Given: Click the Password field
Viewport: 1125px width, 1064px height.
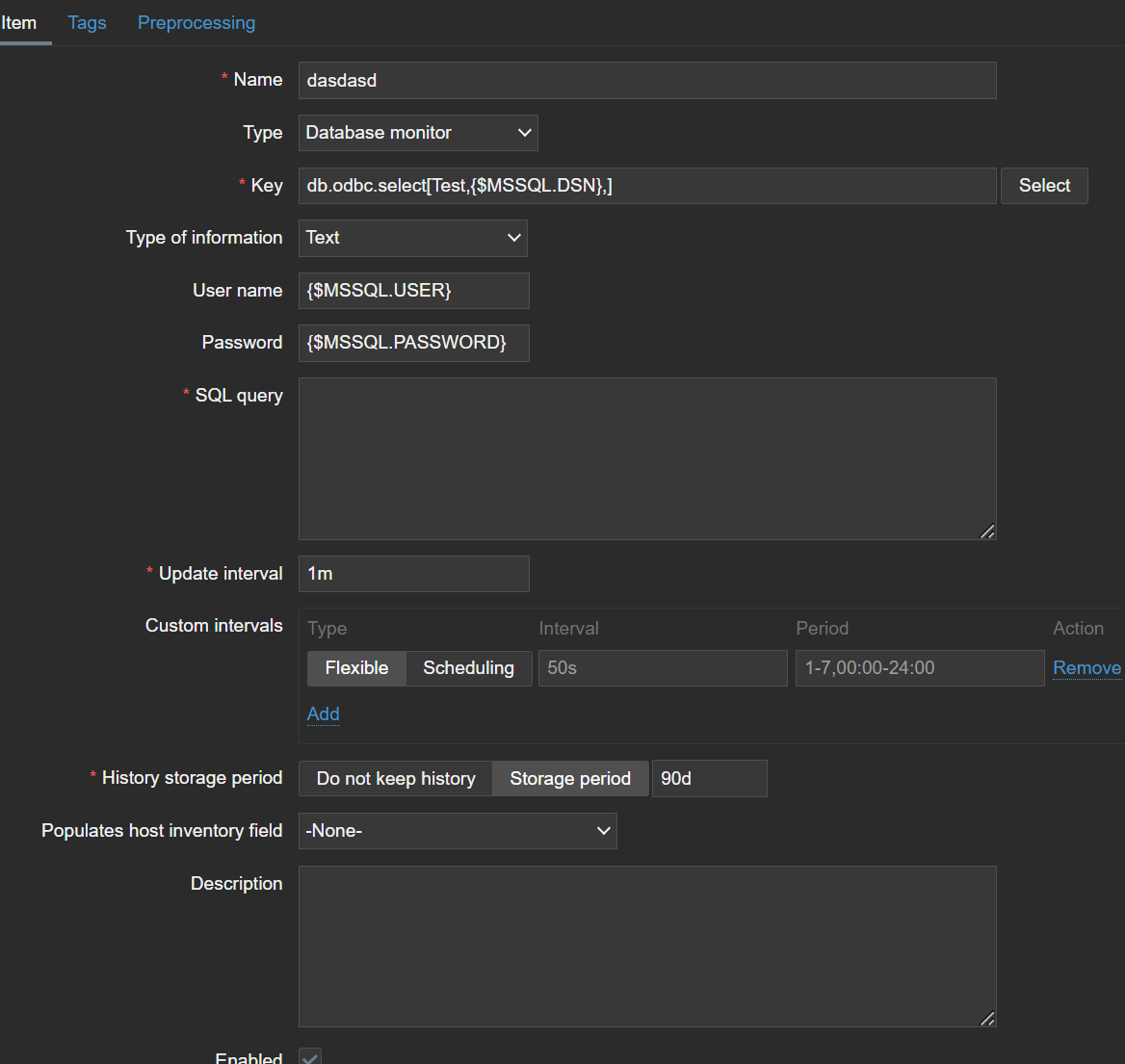Looking at the screenshot, I should point(413,343).
